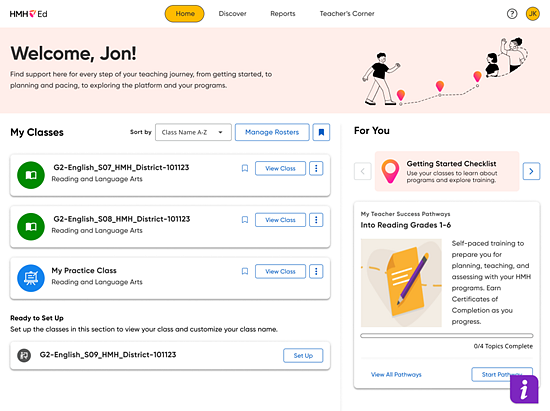Click the Ready to Set Up heading

[x=37, y=318]
